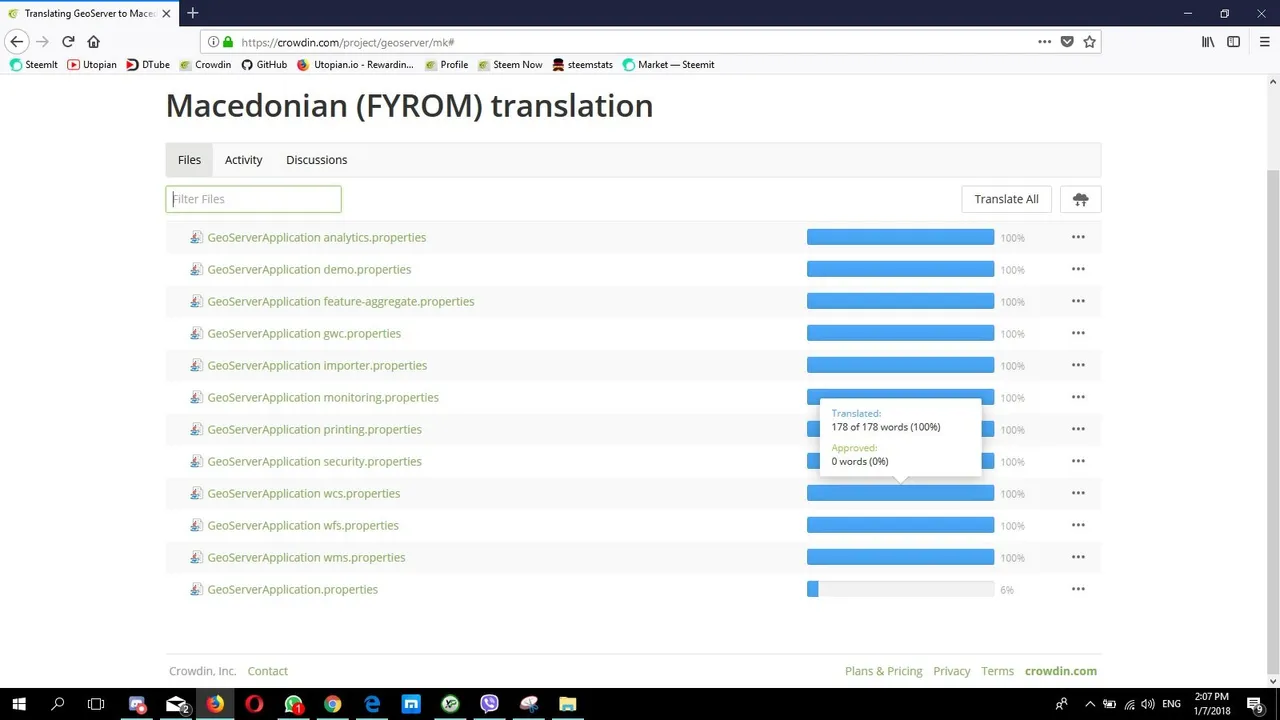Click the Translate All button
The height and width of the screenshot is (720, 1280).
coord(1006,199)
